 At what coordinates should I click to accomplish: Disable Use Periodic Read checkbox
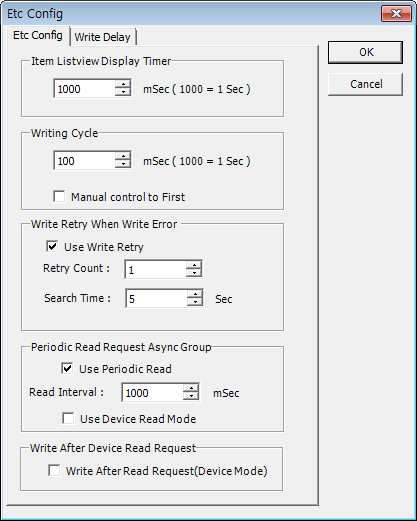pos(67,369)
